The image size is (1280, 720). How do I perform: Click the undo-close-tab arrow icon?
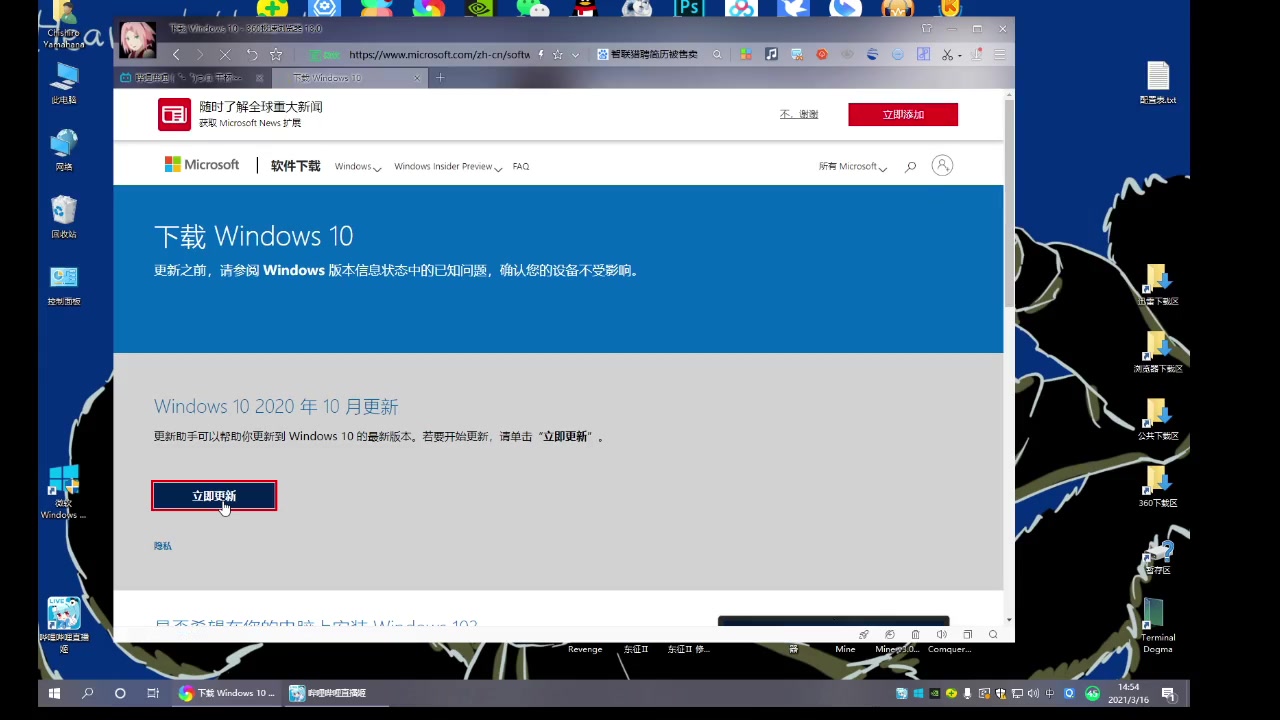(252, 55)
